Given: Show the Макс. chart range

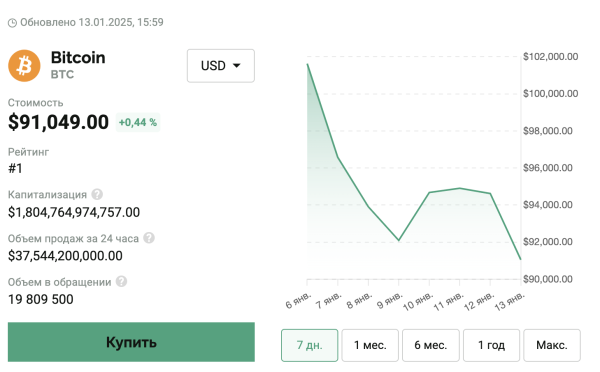Looking at the screenshot, I should pyautogui.click(x=552, y=345).
